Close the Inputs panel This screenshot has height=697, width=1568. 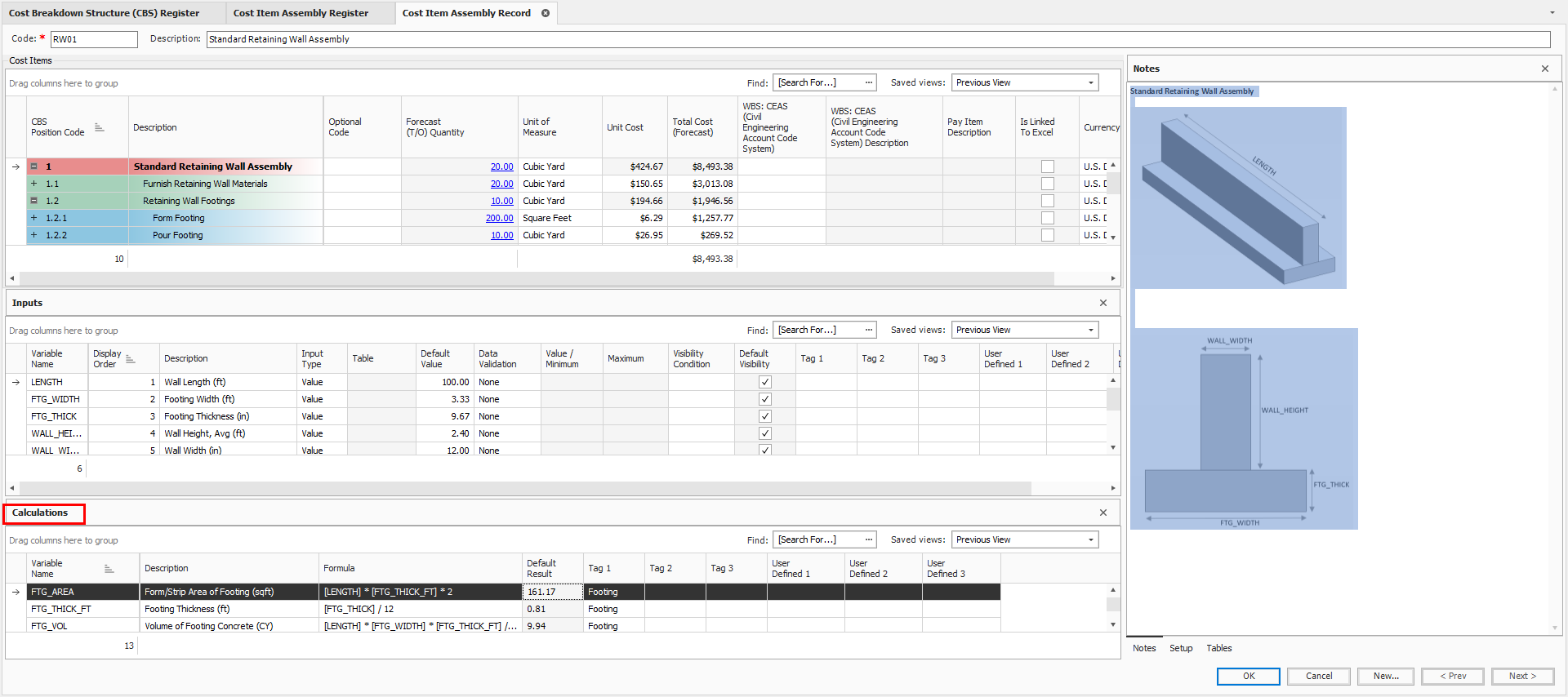[x=1102, y=303]
